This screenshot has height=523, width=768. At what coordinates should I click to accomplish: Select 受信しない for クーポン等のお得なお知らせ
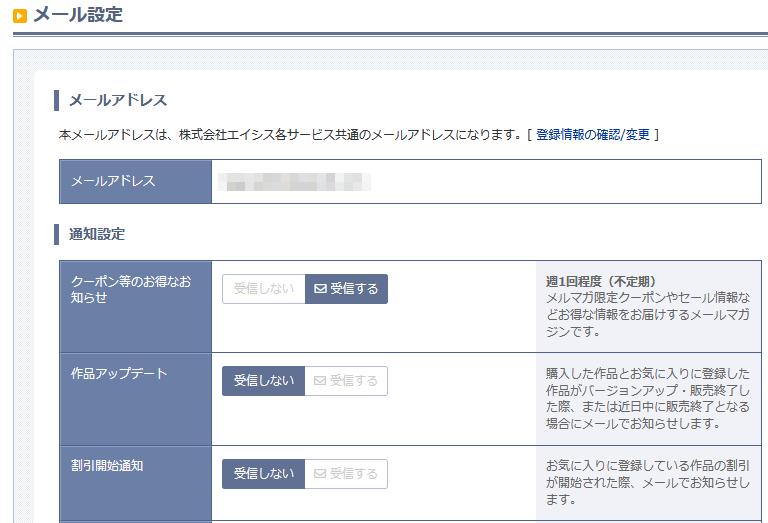tap(264, 289)
